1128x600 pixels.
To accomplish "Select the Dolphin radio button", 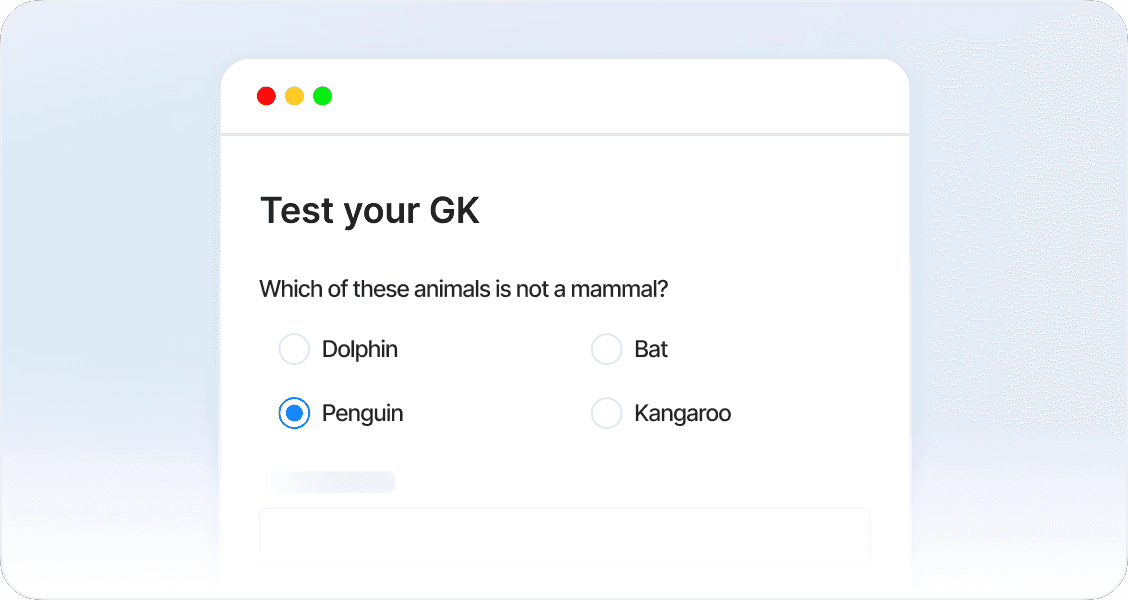I will pos(294,349).
